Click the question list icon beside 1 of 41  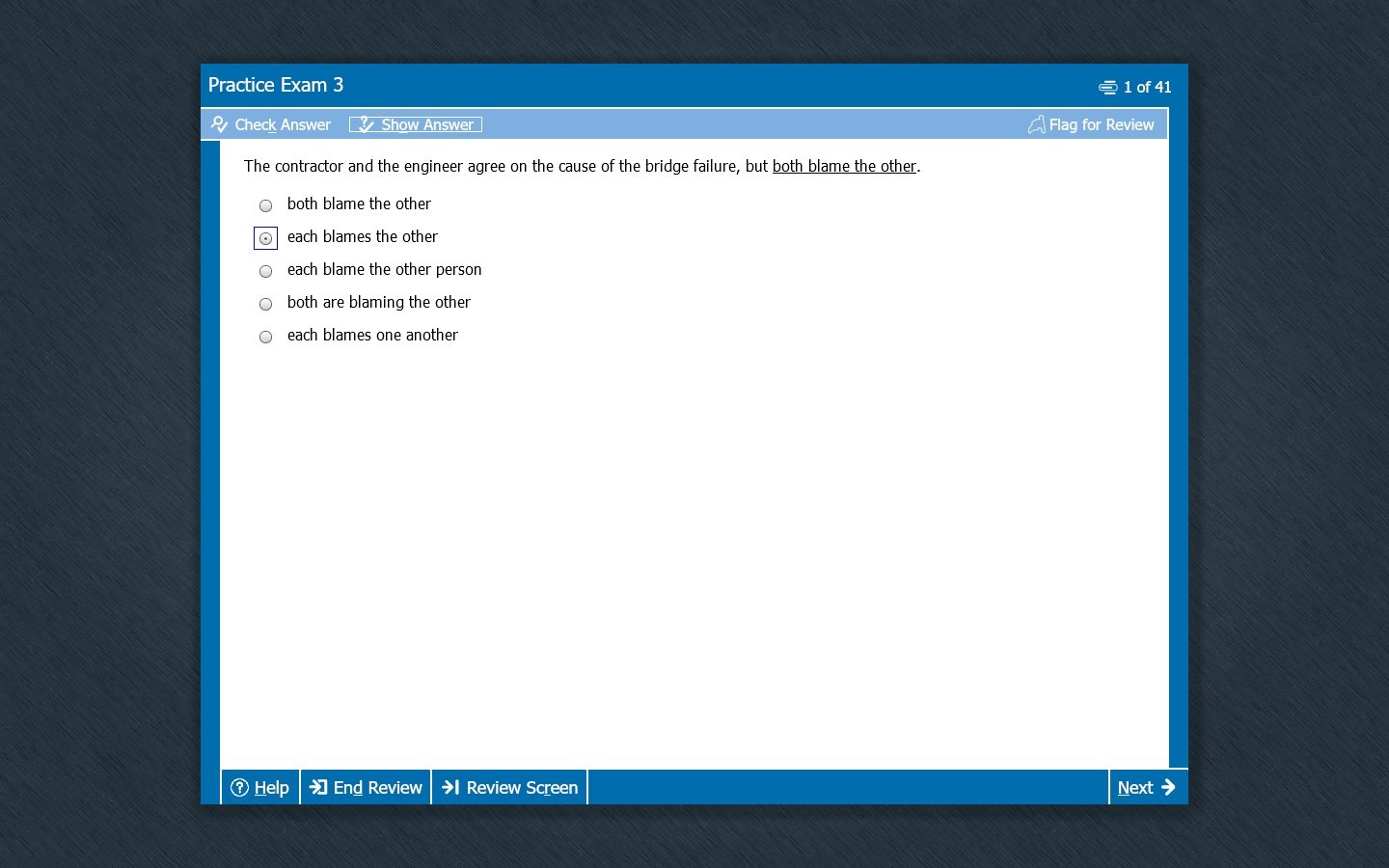[1107, 88]
